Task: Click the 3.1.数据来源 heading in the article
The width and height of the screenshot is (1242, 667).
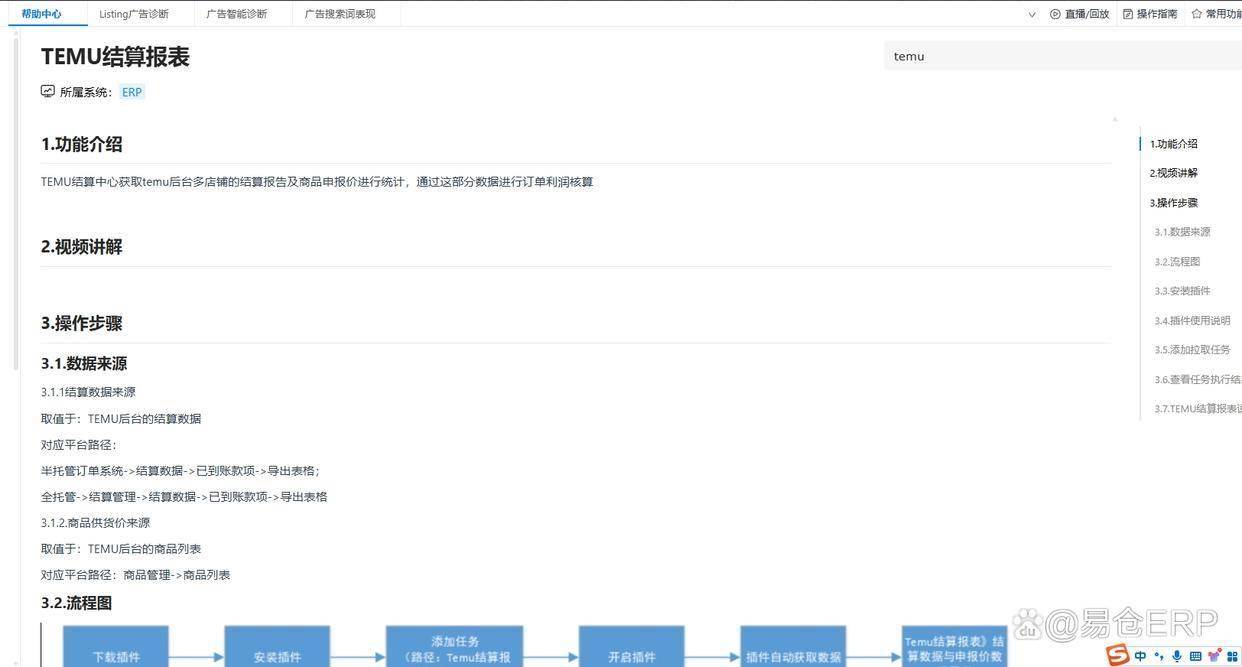Action: [84, 364]
